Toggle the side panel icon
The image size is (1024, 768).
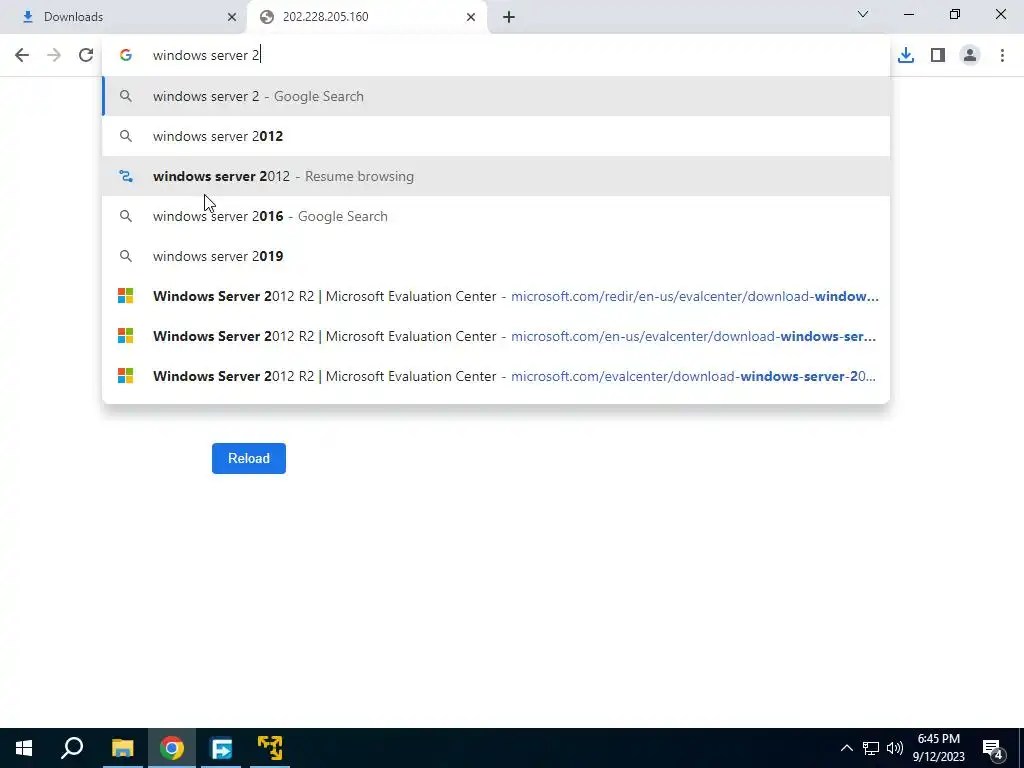click(938, 56)
